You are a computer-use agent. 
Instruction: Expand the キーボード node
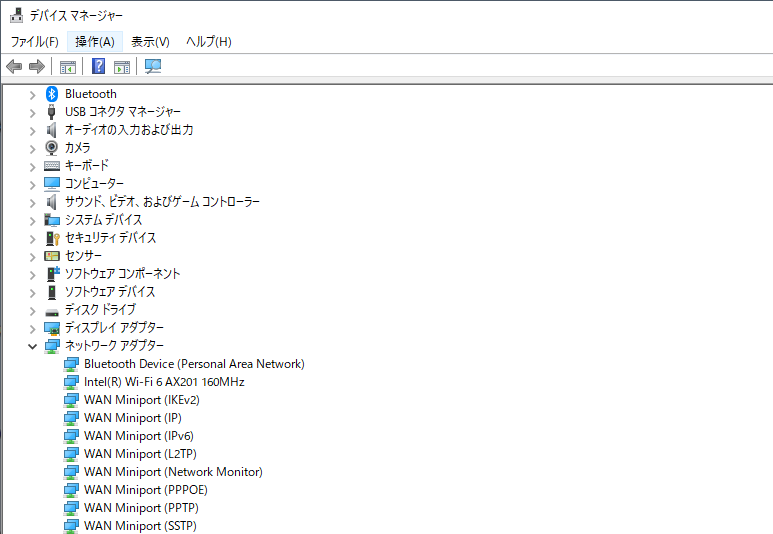(33, 167)
